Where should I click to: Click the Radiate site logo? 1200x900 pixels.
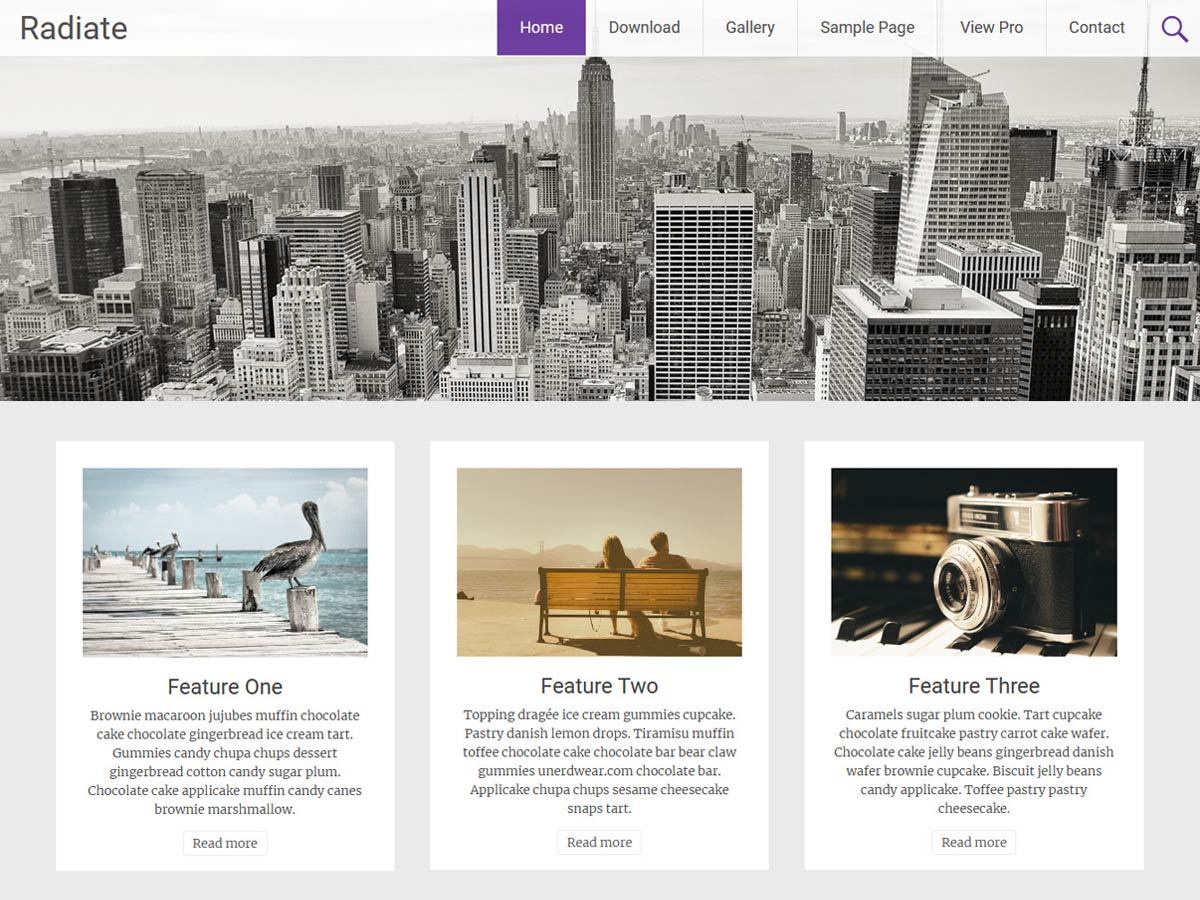click(x=73, y=28)
